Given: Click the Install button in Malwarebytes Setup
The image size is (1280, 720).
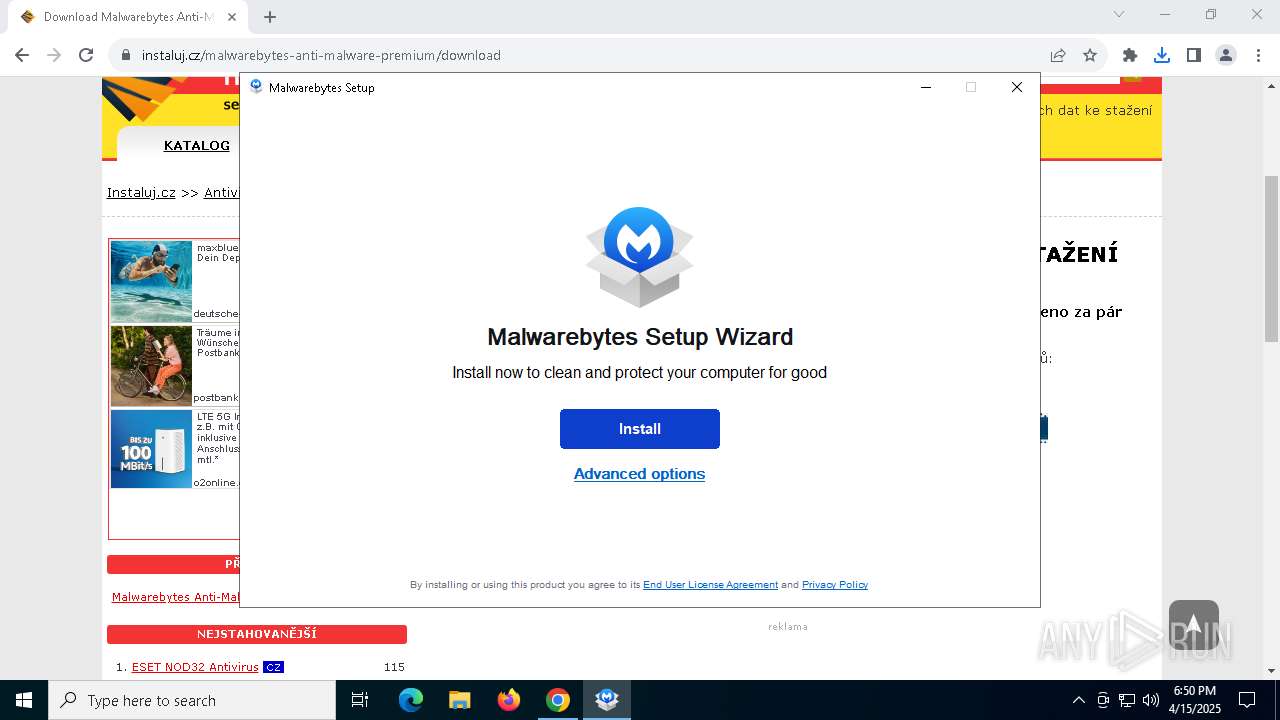Looking at the screenshot, I should 639,428.
